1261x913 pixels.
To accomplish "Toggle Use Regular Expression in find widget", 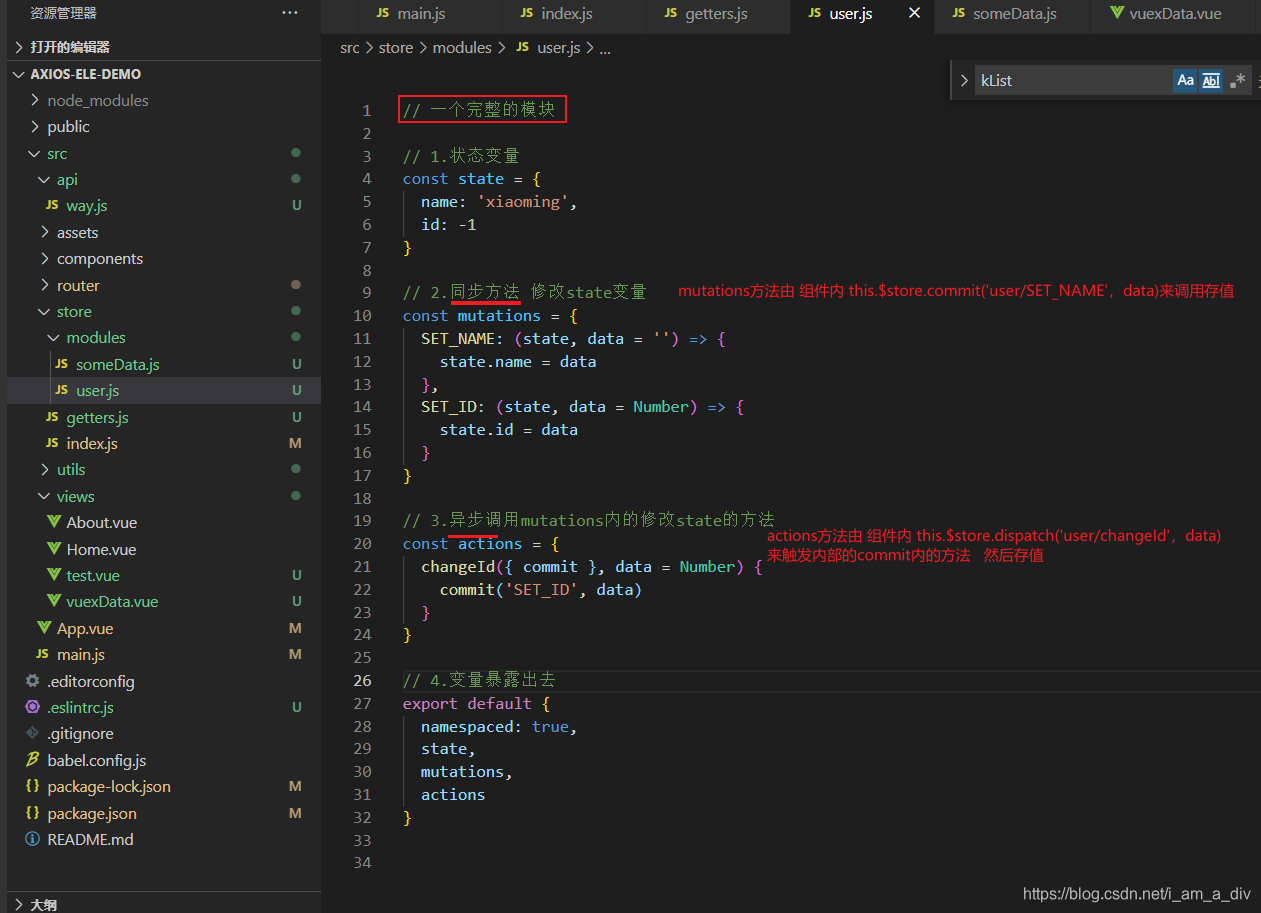I will point(1238,81).
